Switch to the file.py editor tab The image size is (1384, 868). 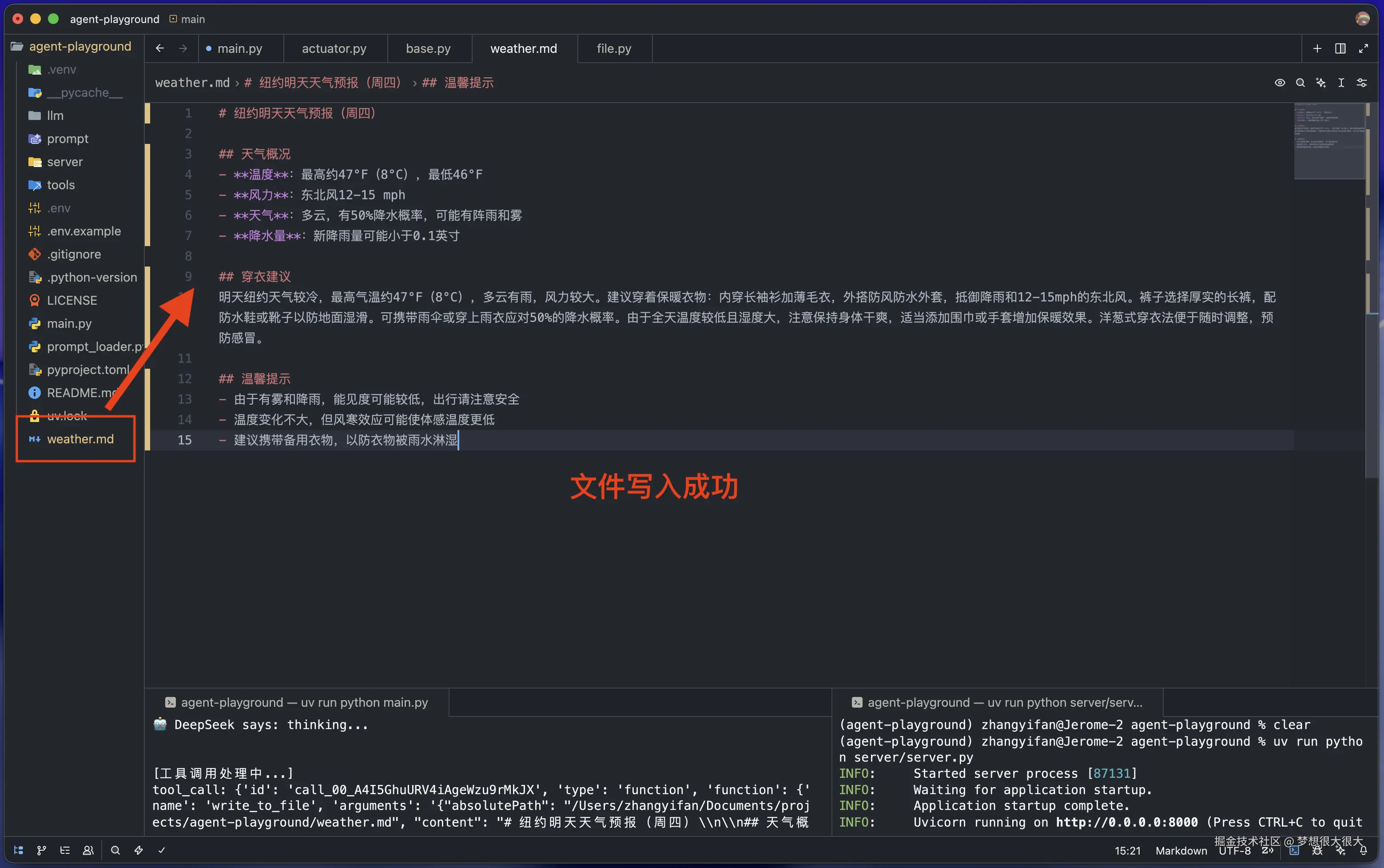[x=614, y=48]
